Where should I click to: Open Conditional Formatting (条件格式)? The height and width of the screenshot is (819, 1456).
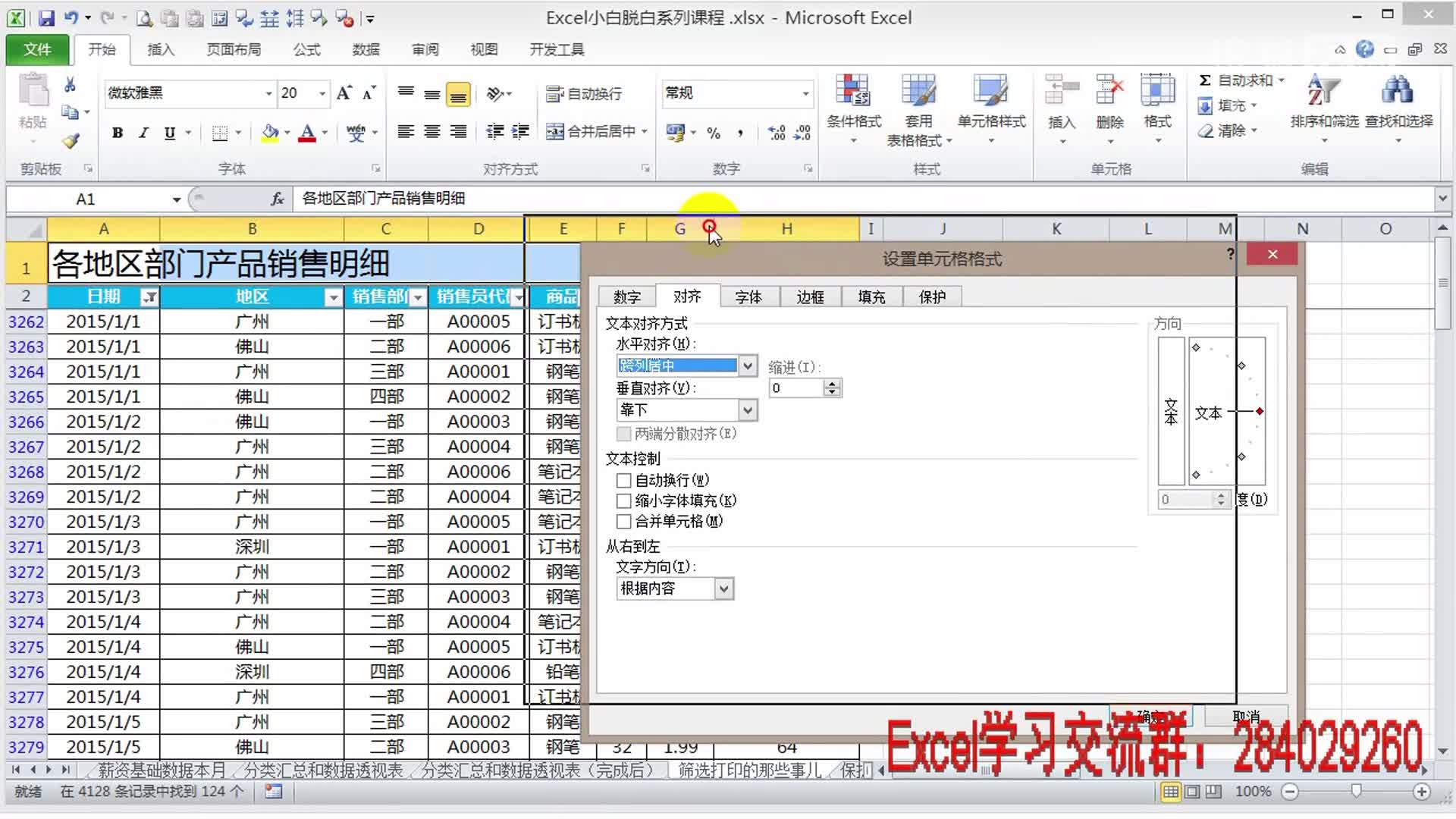click(x=853, y=111)
